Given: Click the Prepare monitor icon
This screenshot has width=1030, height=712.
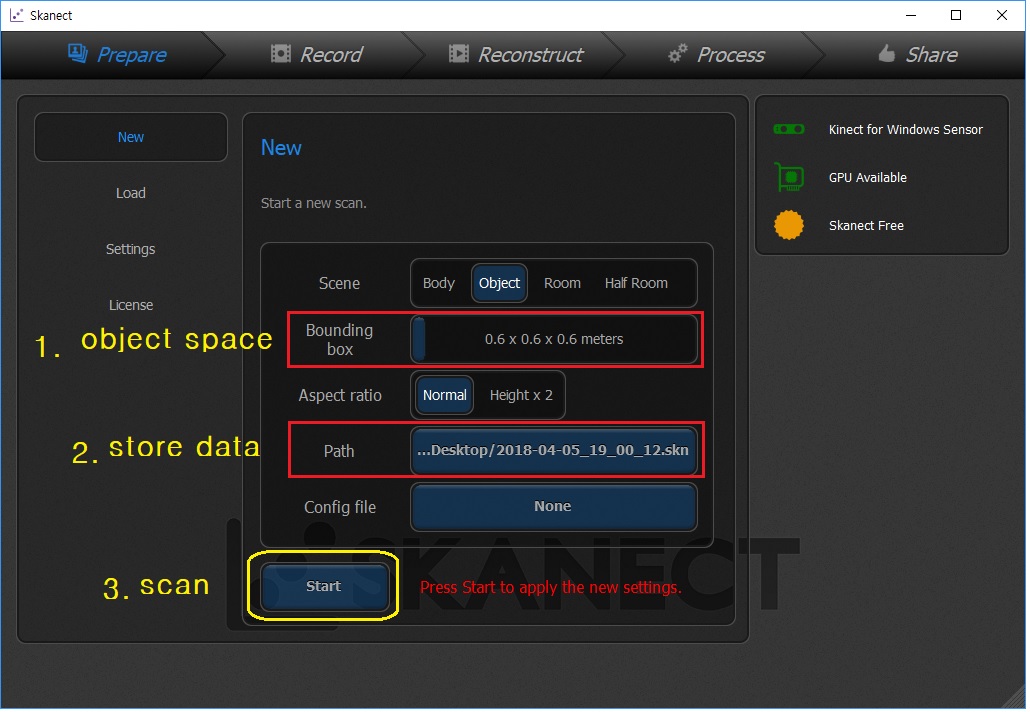Looking at the screenshot, I should [x=78, y=53].
